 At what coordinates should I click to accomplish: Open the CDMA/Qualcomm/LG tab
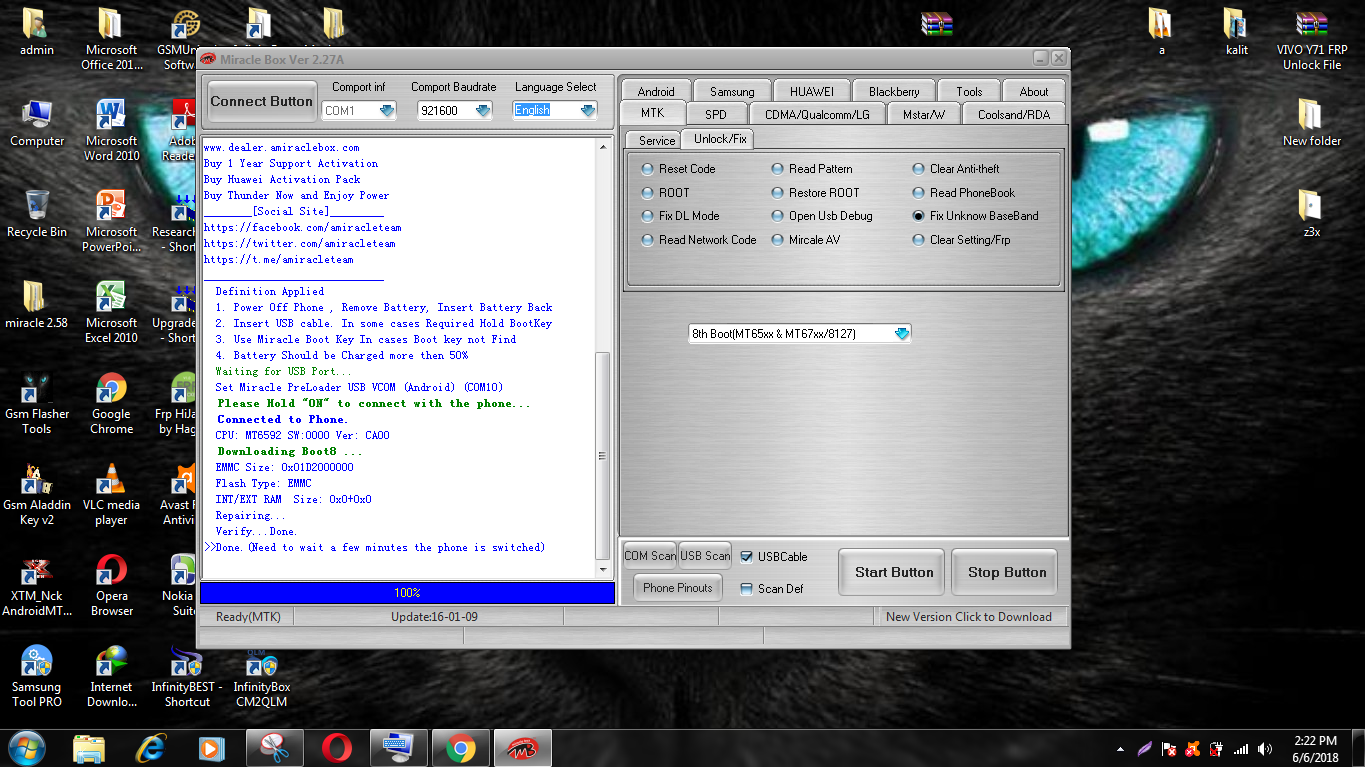click(817, 114)
